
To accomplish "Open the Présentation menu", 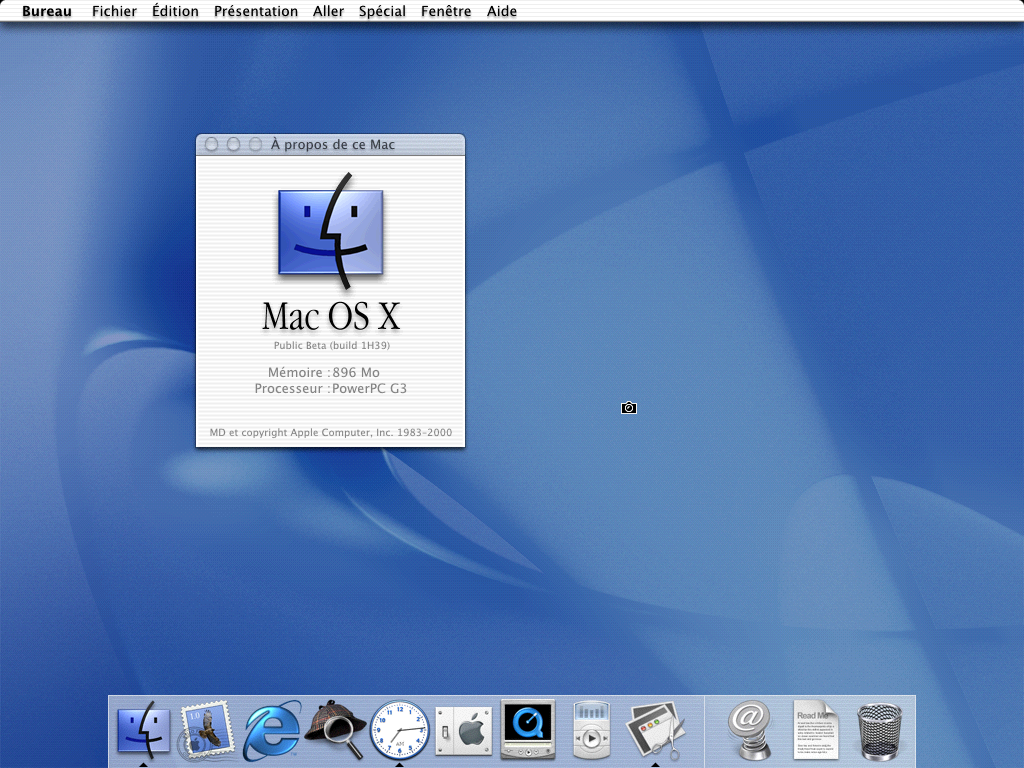I will pyautogui.click(x=256, y=11).
